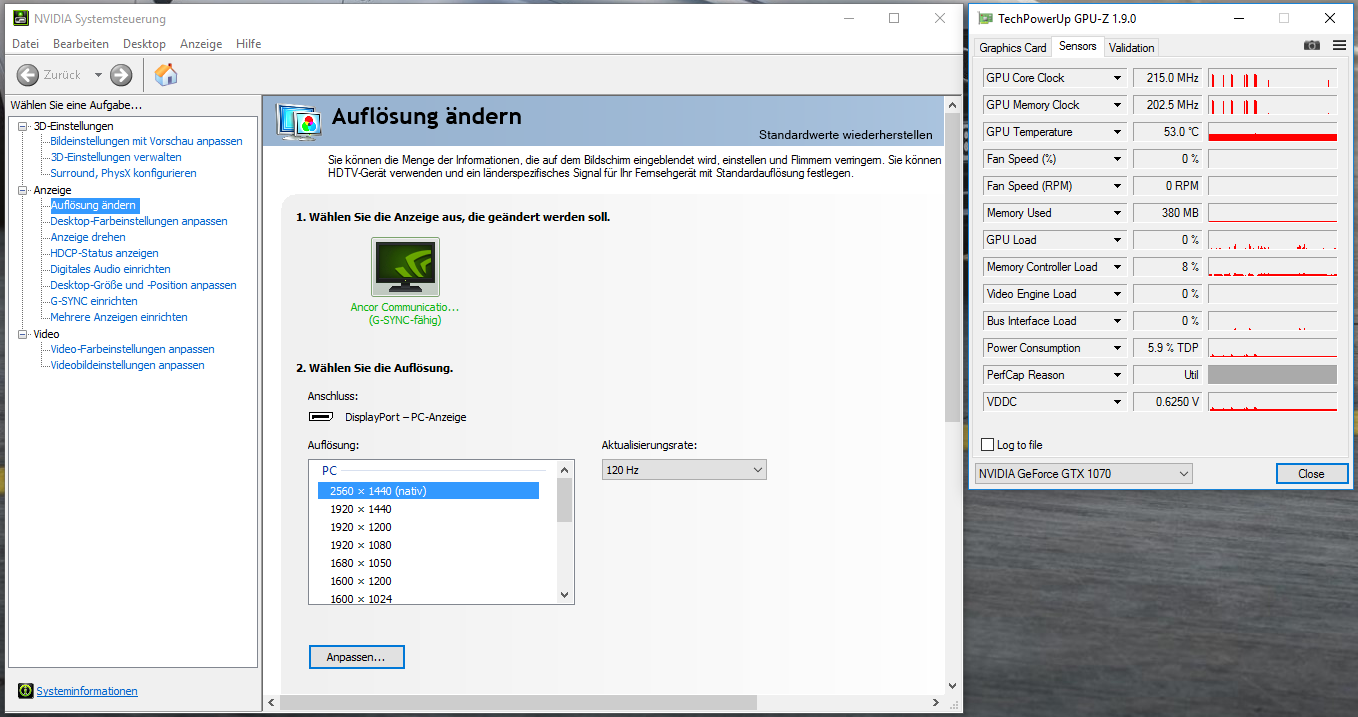Choose the 1920 × 1080 resolution
The height and width of the screenshot is (717, 1358).
[361, 545]
